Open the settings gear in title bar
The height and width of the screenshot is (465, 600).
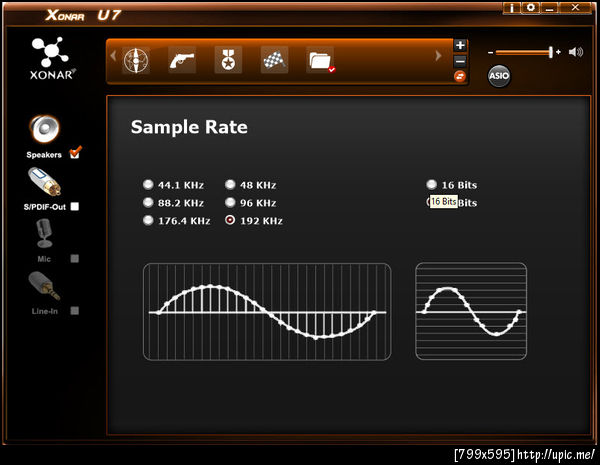531,8
